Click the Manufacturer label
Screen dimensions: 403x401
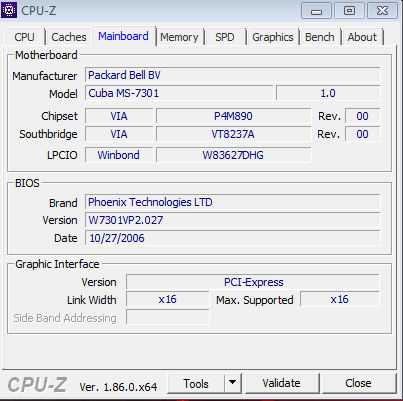[x=45, y=76]
